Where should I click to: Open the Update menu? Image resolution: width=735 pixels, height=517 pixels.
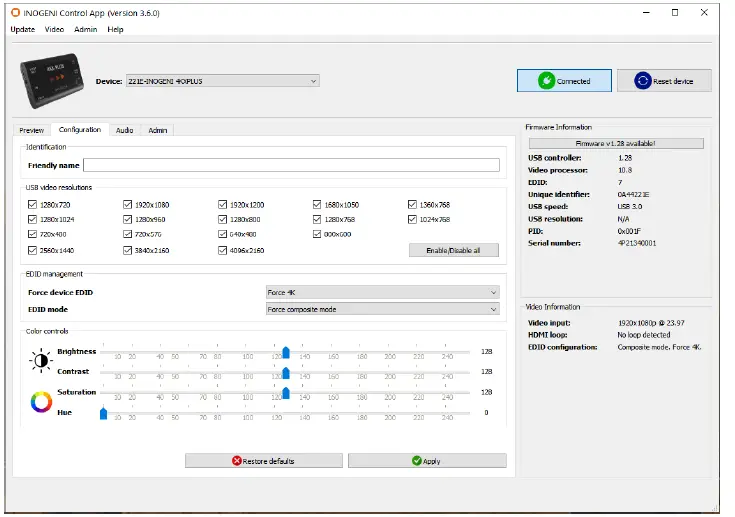22,29
